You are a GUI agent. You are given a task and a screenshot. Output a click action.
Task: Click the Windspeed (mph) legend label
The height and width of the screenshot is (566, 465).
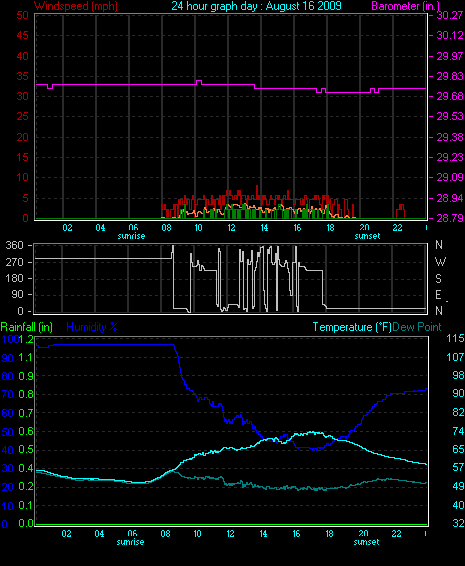(x=76, y=6)
